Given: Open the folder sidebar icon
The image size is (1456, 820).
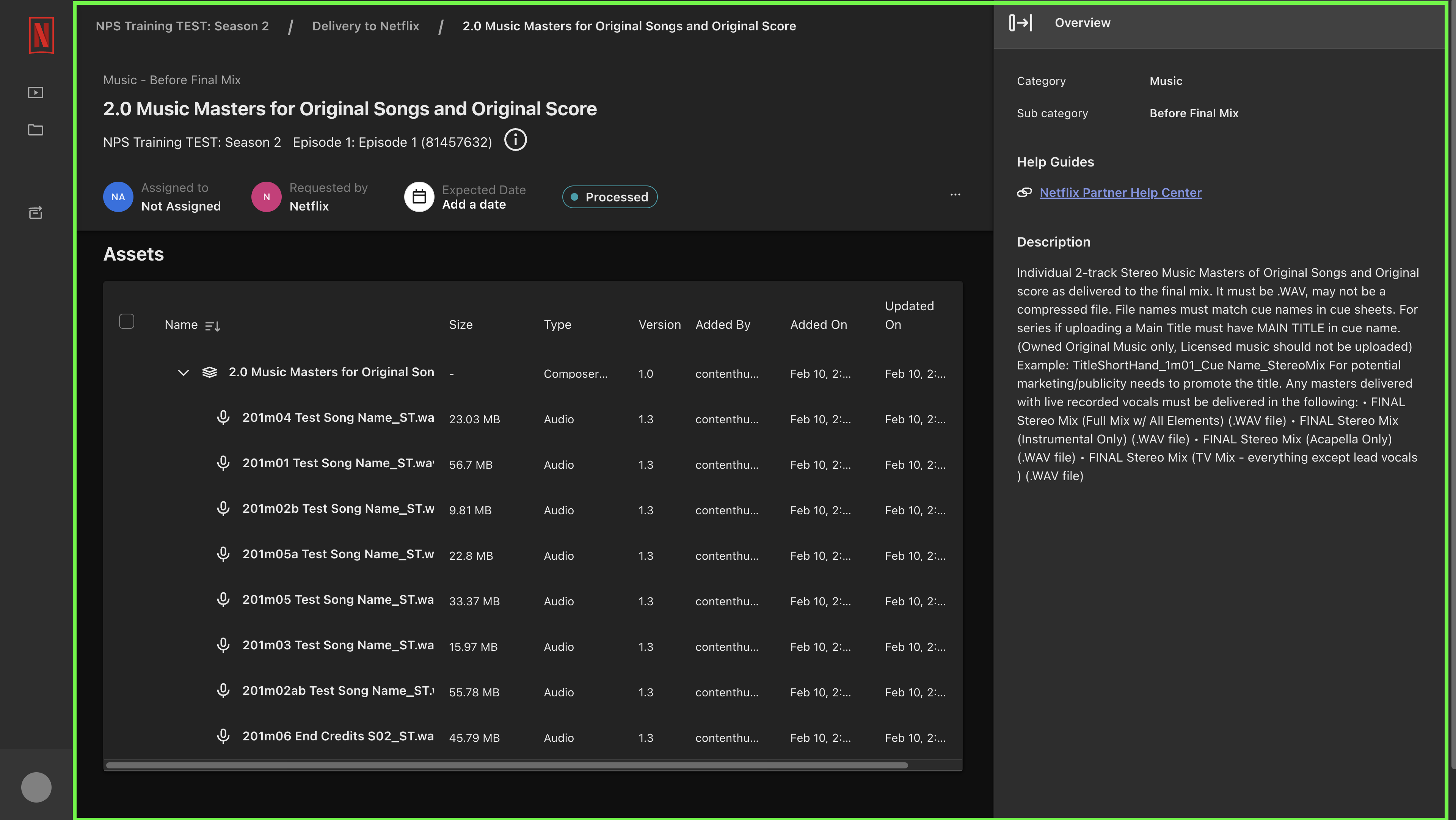Looking at the screenshot, I should coord(36,129).
